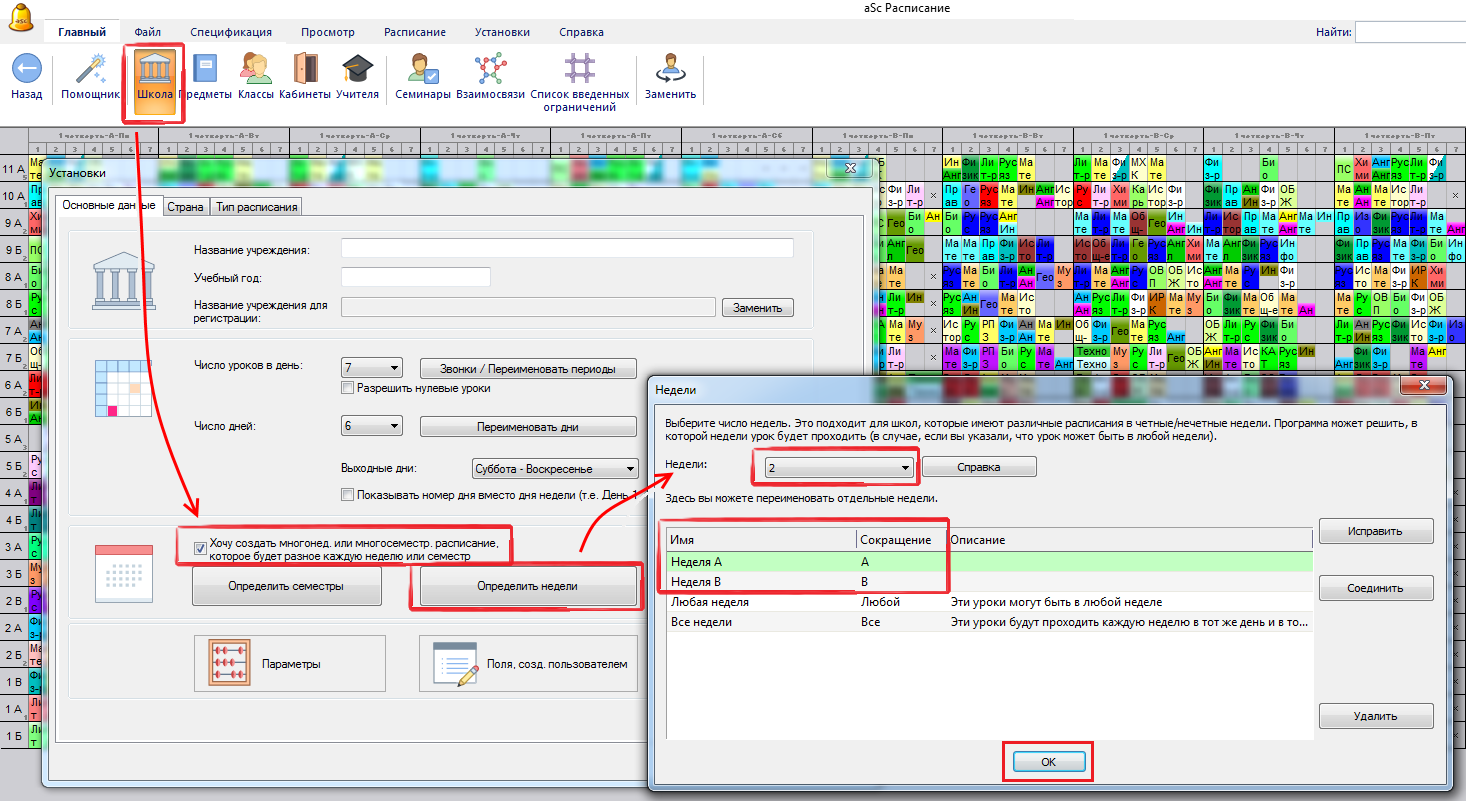
Task: Open the Классы classes icon
Action: click(x=255, y=70)
